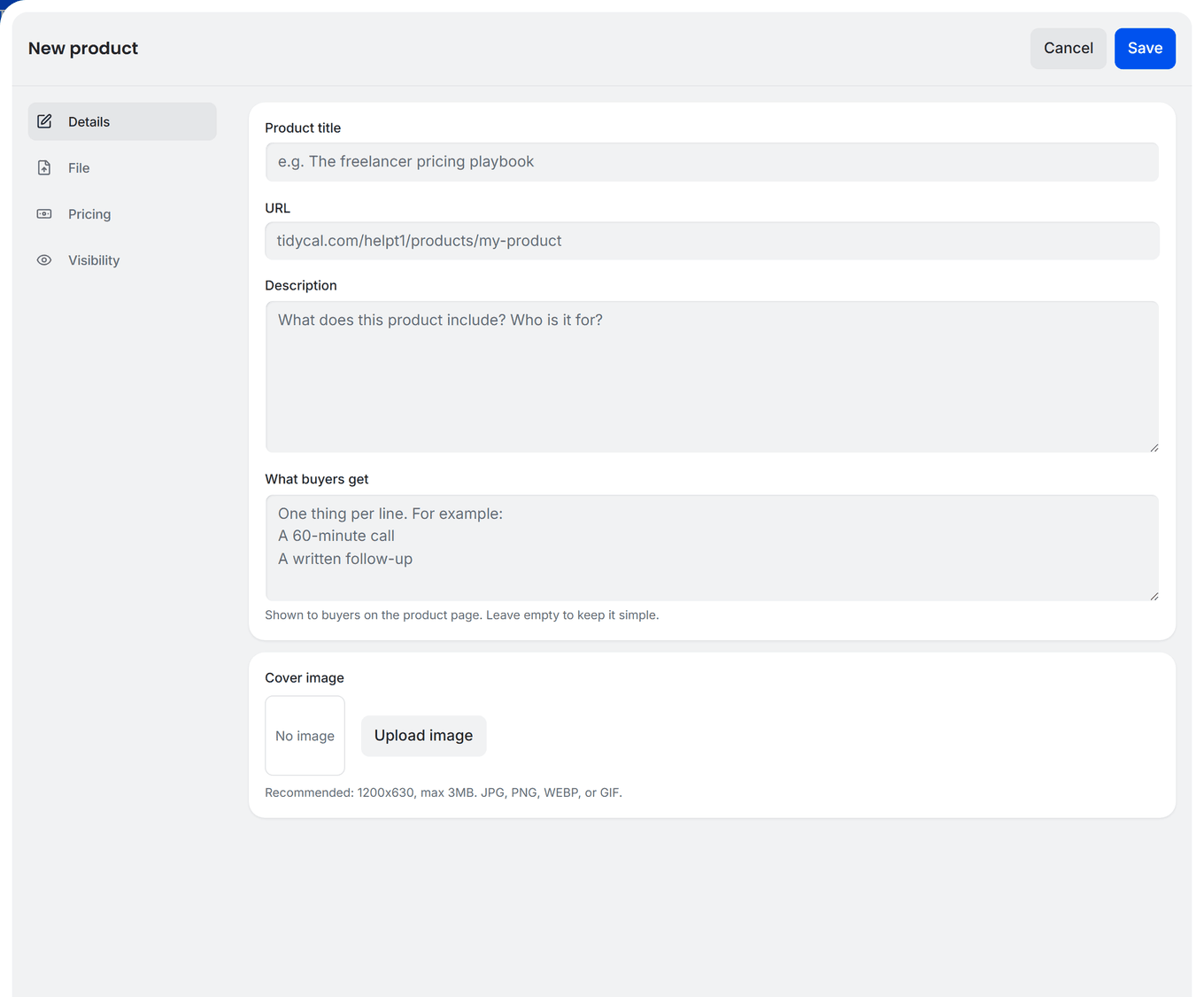
Task: Click the No image cover placeholder
Action: click(x=305, y=735)
